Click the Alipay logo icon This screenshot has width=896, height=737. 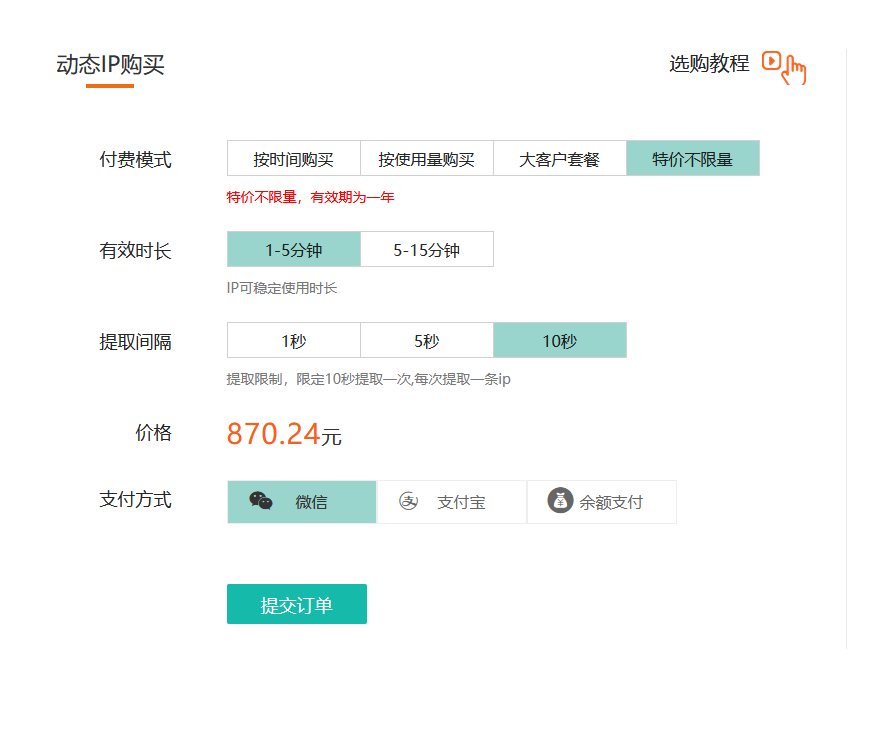pyautogui.click(x=408, y=501)
